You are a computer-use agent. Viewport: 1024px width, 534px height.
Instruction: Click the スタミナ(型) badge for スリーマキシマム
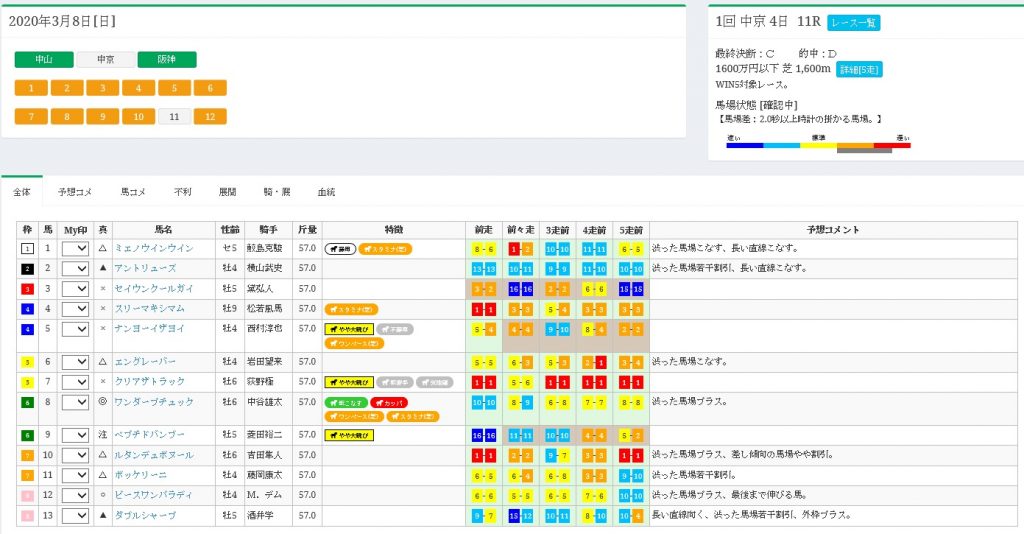point(350,309)
